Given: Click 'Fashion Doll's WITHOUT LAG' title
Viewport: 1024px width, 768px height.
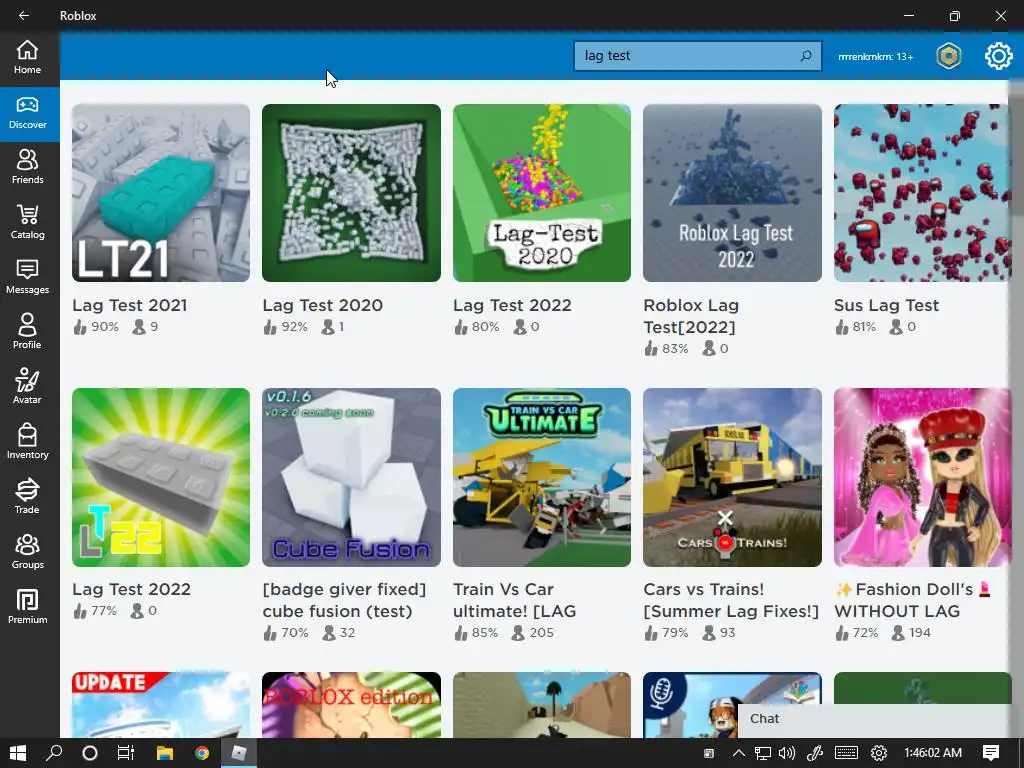Looking at the screenshot, I should [x=913, y=600].
